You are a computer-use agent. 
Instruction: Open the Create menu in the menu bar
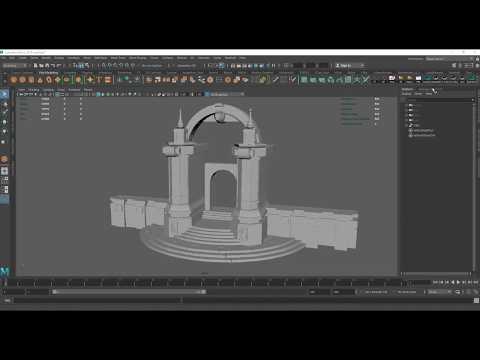(22, 58)
